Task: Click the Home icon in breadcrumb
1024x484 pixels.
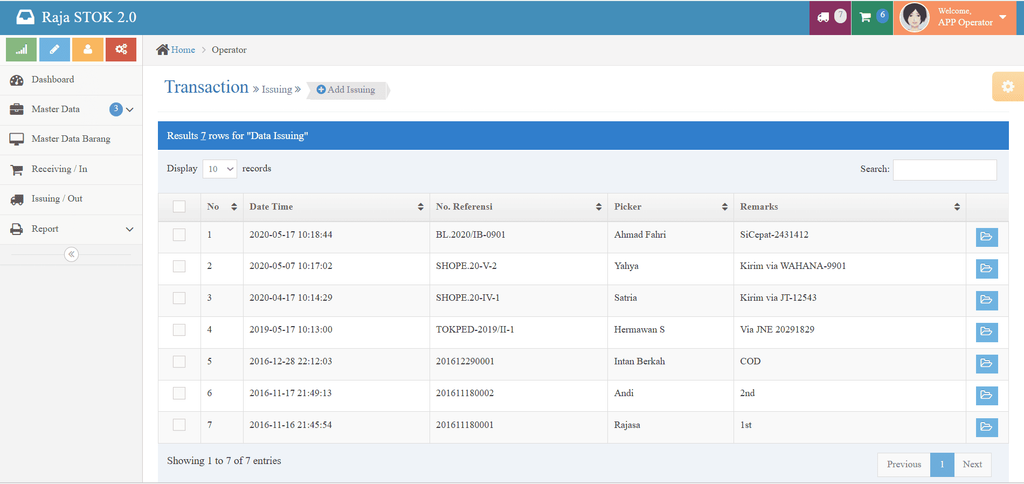Action: click(x=163, y=50)
